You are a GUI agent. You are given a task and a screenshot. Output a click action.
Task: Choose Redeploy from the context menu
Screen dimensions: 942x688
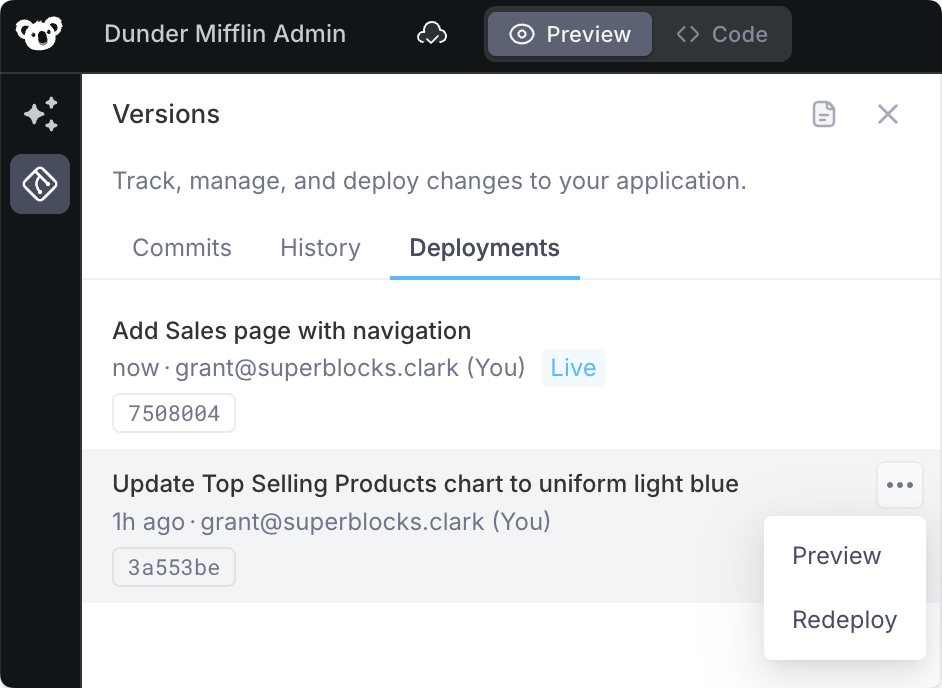844,620
